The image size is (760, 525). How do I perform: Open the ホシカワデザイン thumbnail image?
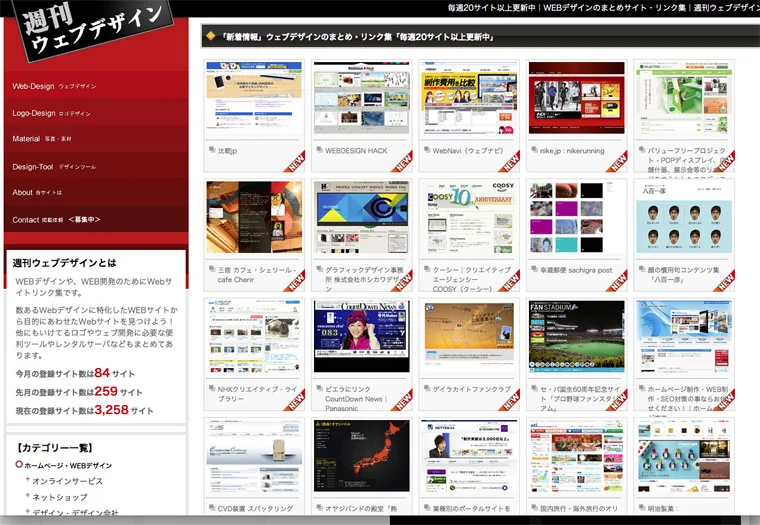(362, 217)
